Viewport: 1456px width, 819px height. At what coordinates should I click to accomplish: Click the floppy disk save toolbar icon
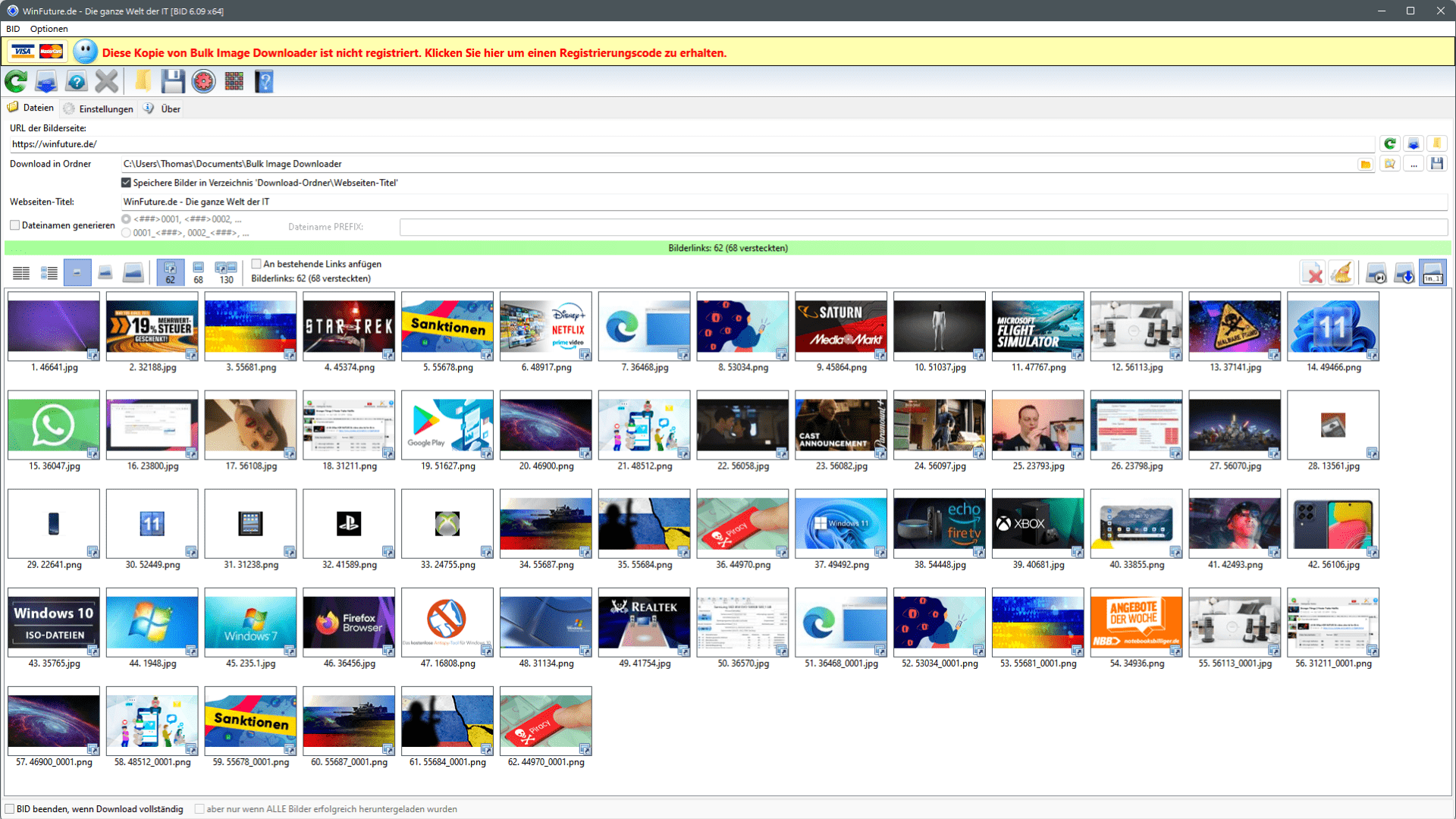pos(173,81)
